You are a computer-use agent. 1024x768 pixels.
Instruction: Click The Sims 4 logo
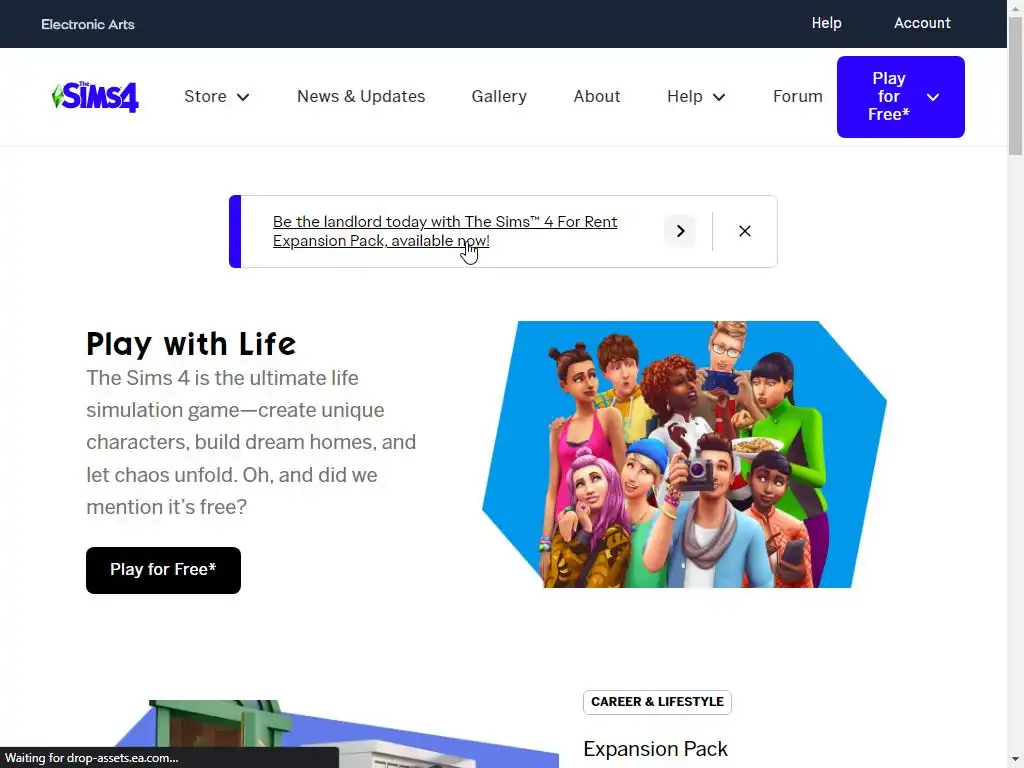coord(95,97)
